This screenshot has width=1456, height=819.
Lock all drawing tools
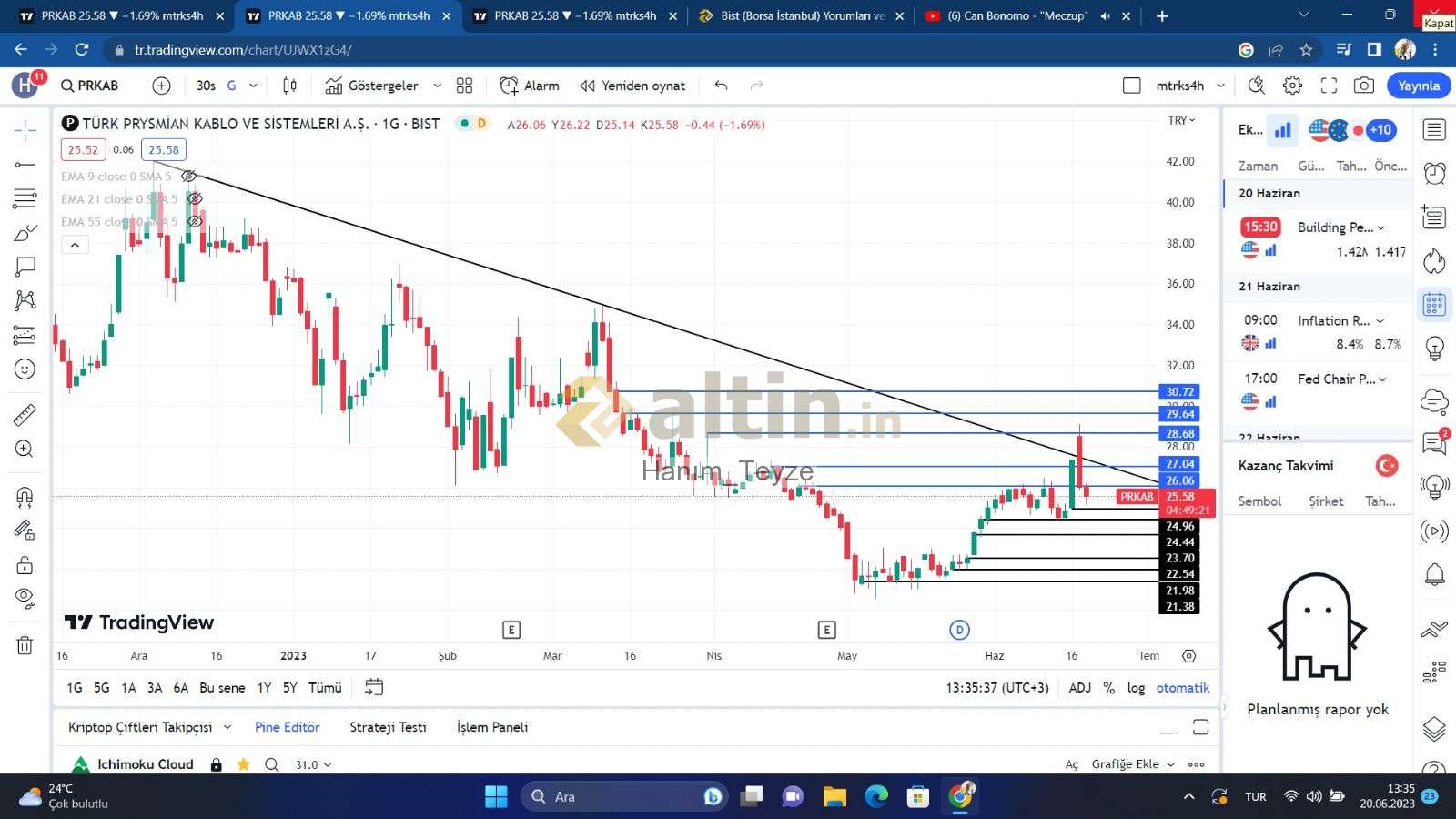tap(25, 565)
